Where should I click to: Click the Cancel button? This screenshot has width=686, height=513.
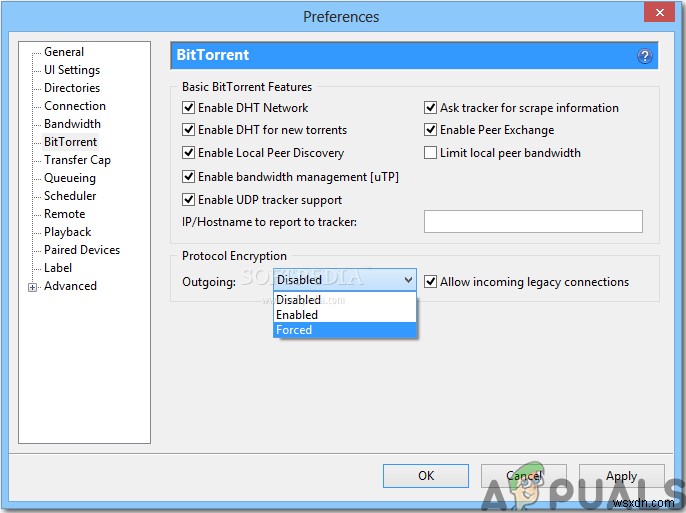(x=524, y=476)
